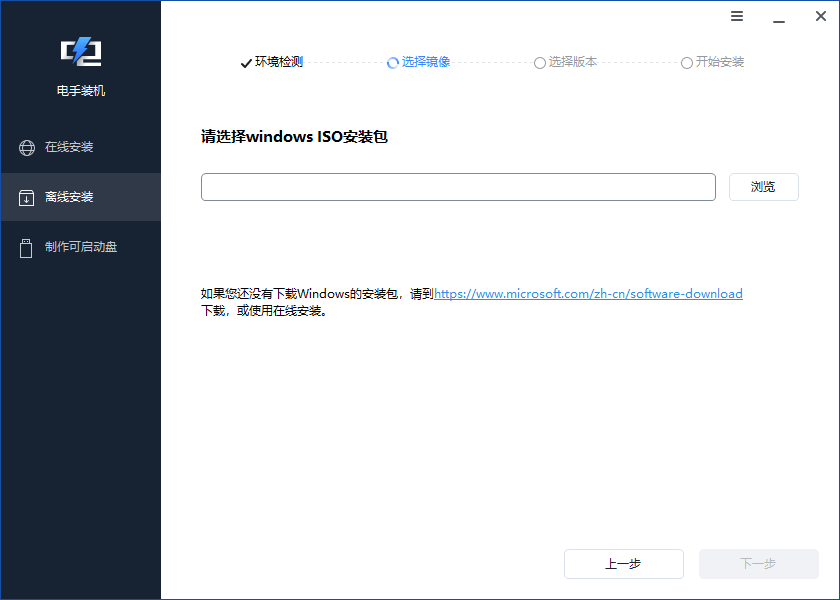Click 浏览 to browse for ISO file

coord(763,186)
